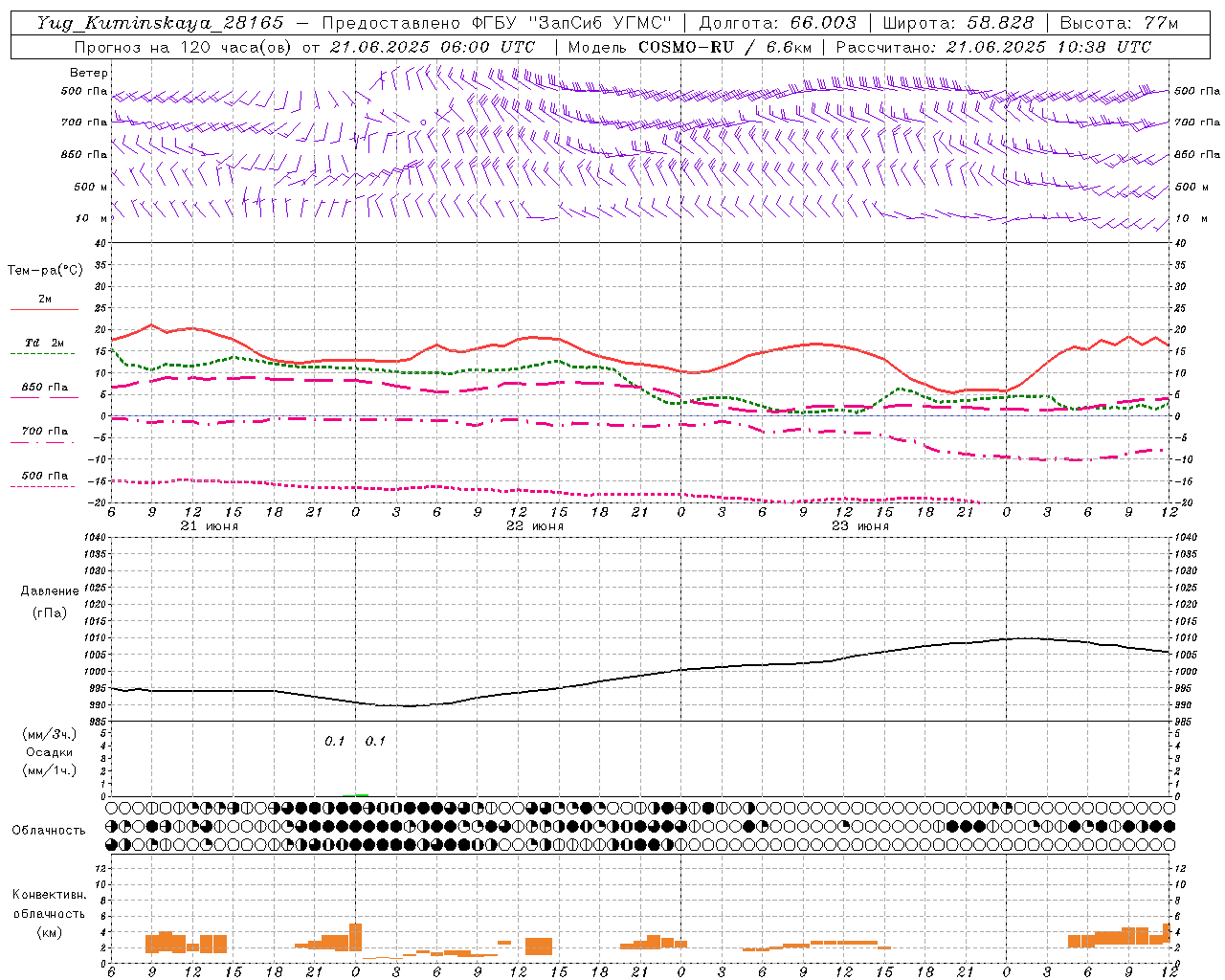Click the '21 июня' date label
This screenshot has width=1225, height=980.
[x=210, y=526]
